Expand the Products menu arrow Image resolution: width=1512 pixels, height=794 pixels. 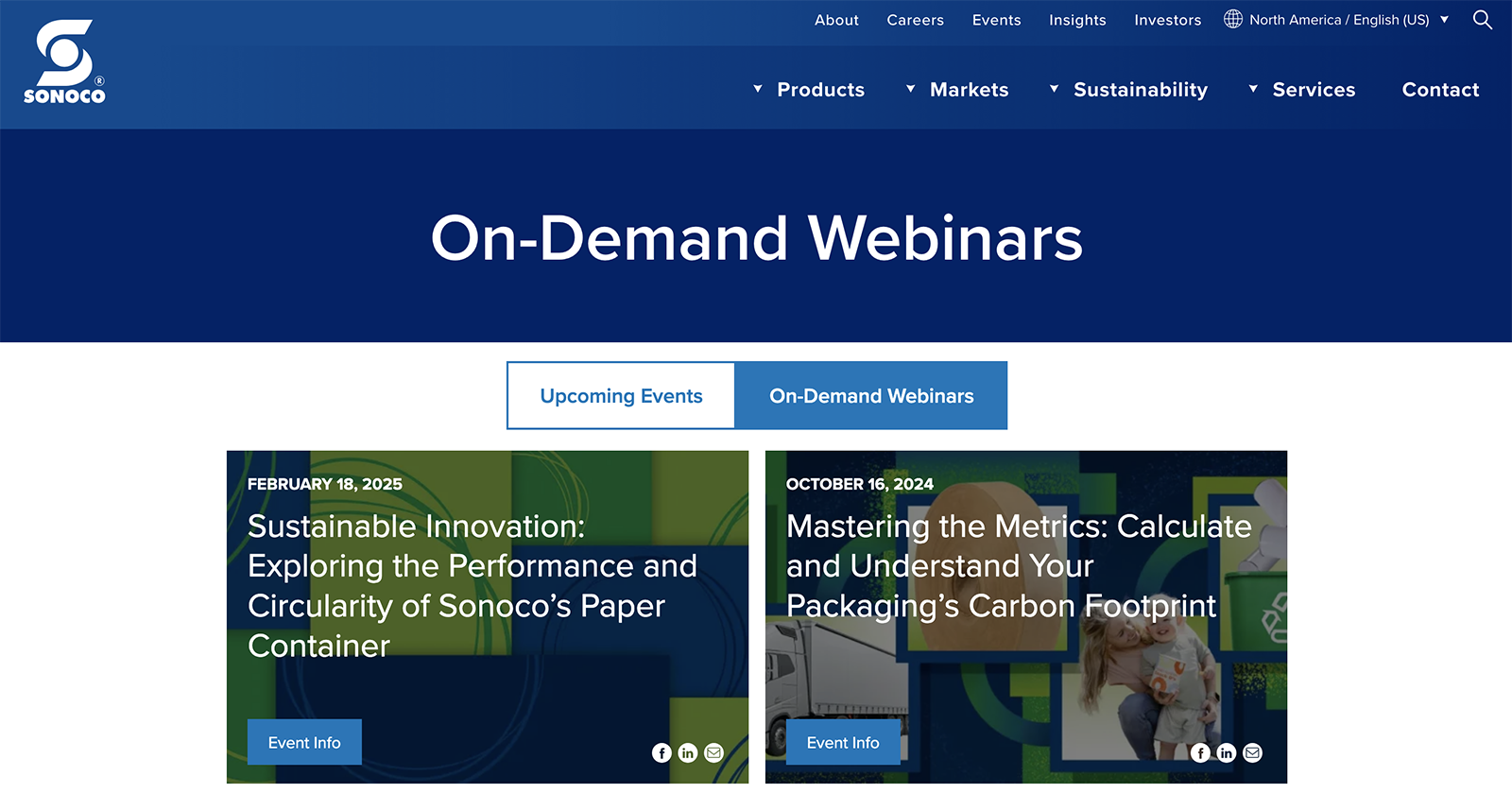click(x=758, y=89)
